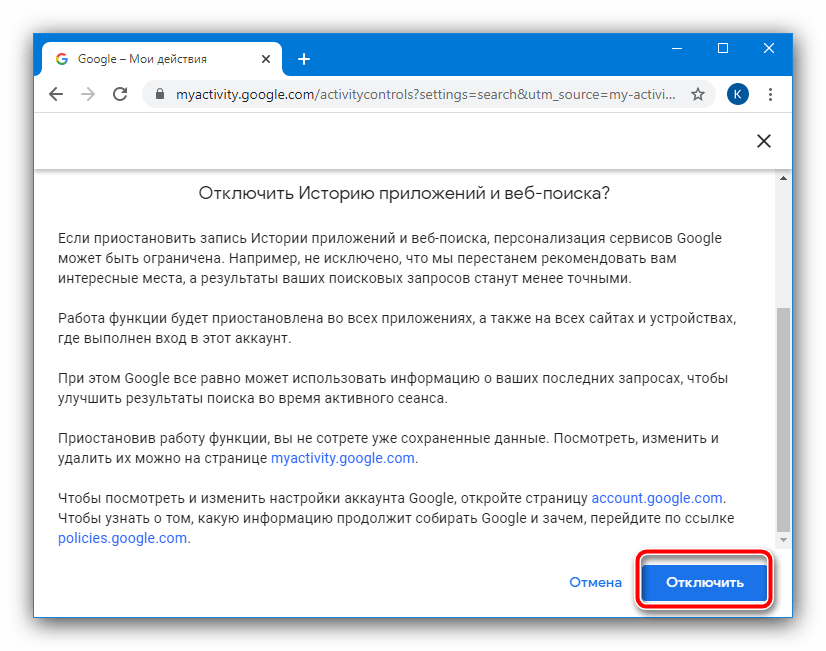Reload the current page
826x651 pixels.
120,94
